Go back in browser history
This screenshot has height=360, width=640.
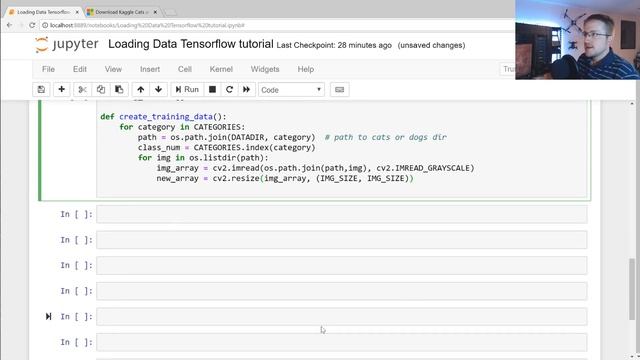click(9, 25)
